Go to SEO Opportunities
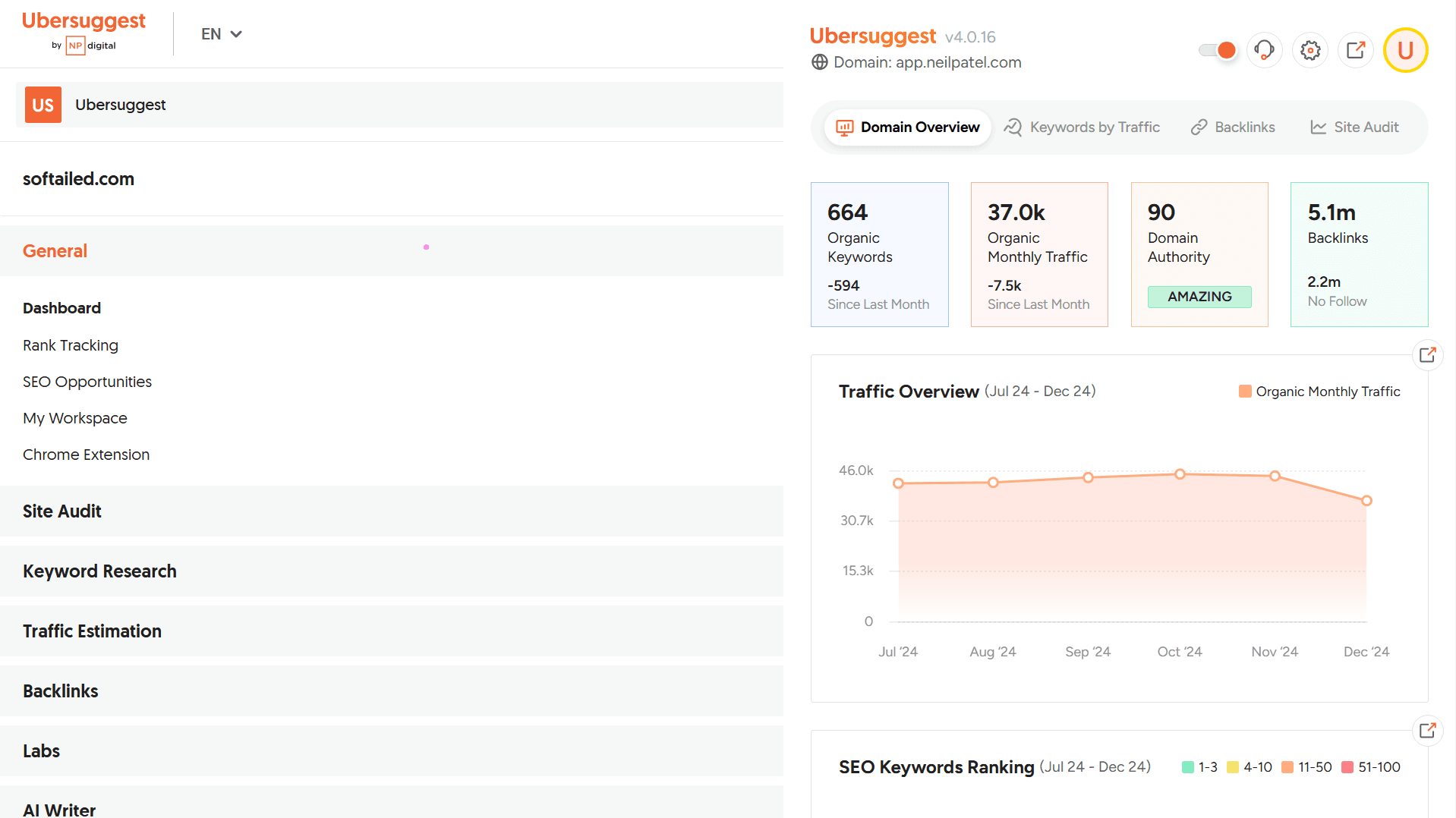This screenshot has height=818, width=1456. tap(87, 382)
